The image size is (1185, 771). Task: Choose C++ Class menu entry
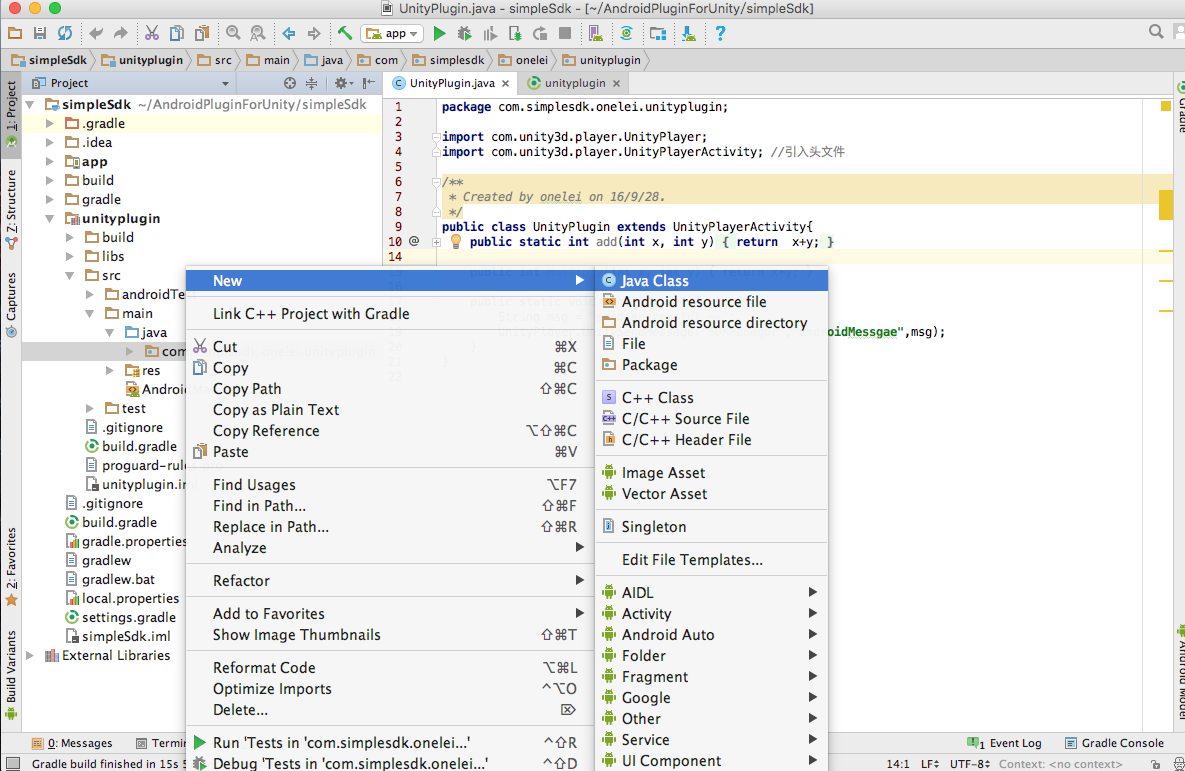click(711, 398)
